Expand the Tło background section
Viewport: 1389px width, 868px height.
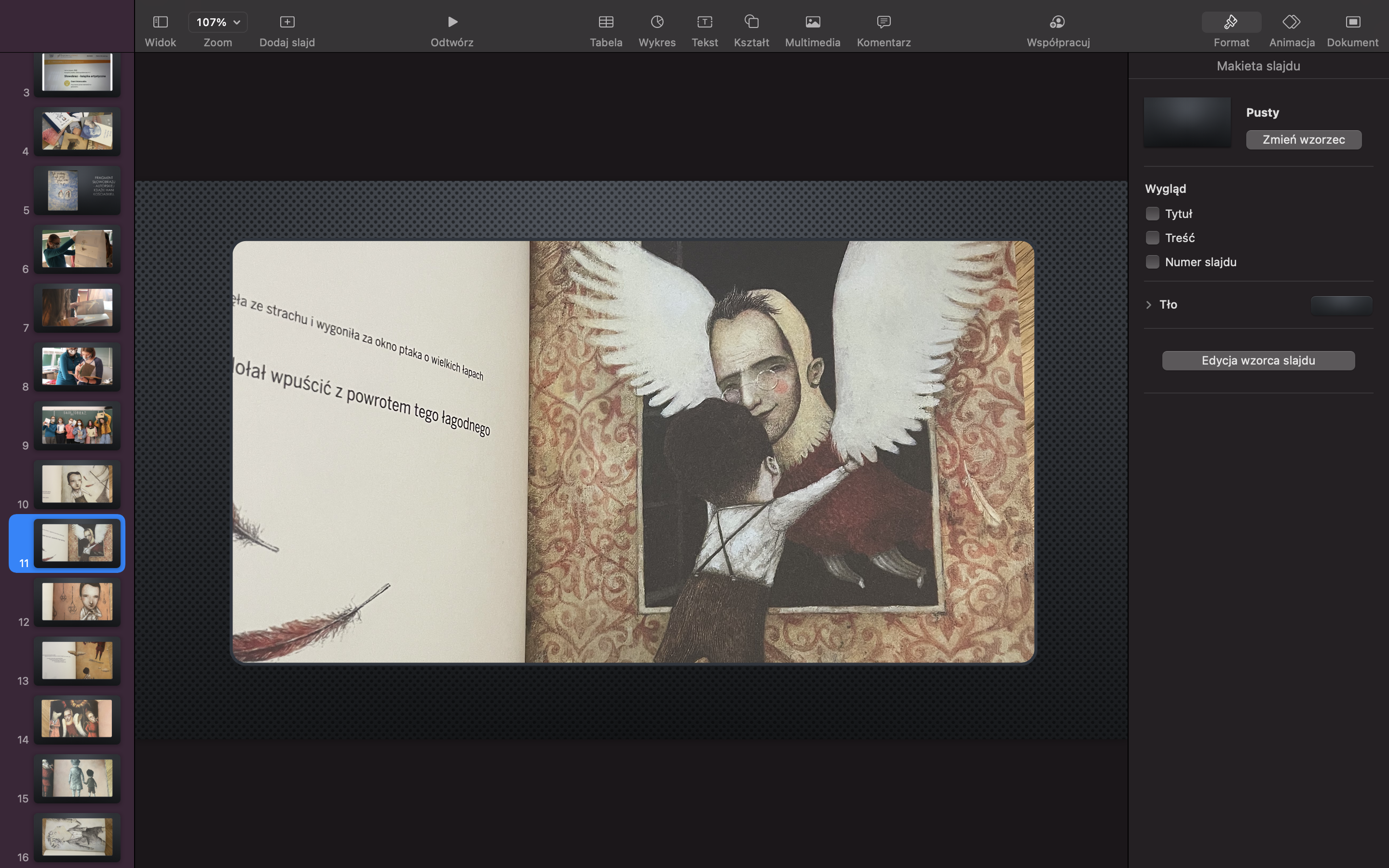pos(1148,305)
